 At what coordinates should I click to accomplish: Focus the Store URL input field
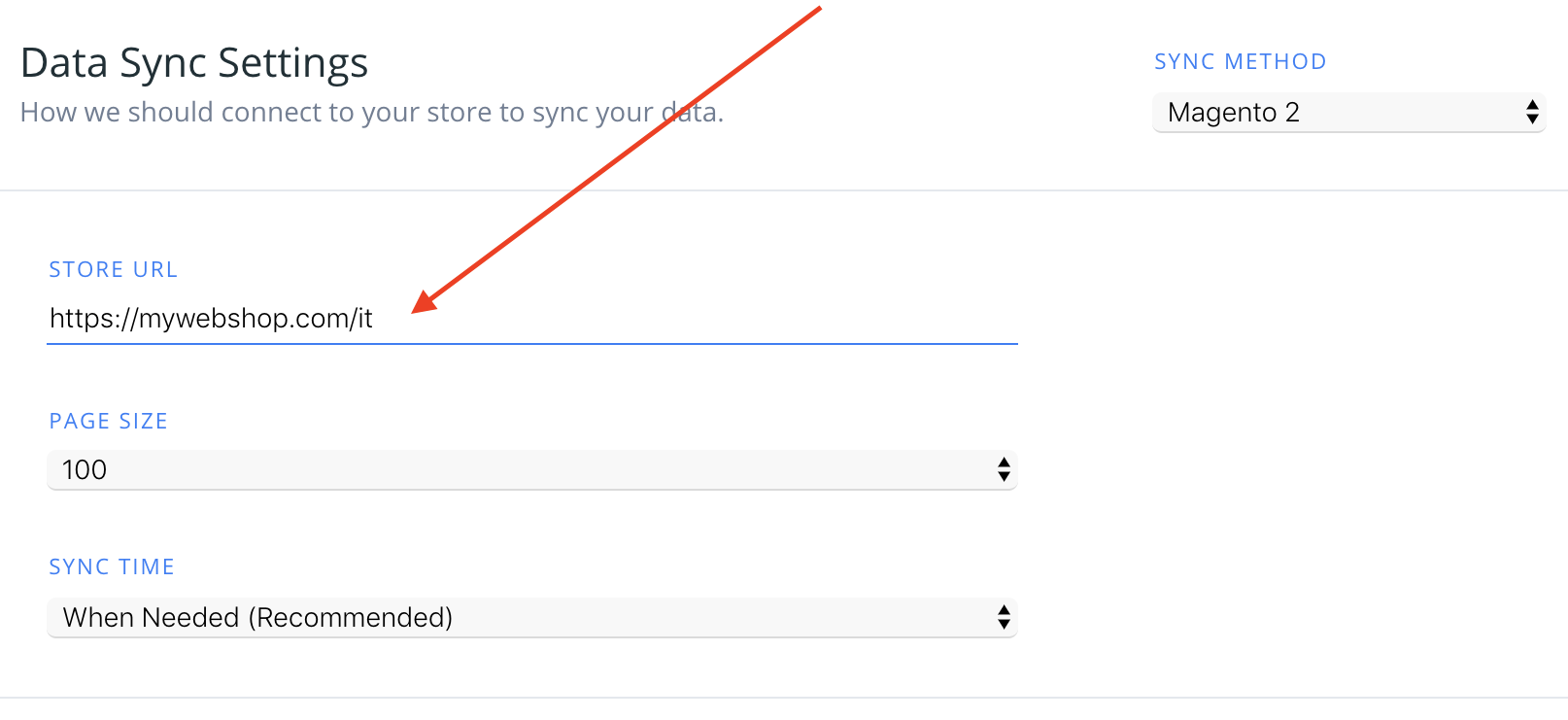pos(531,319)
